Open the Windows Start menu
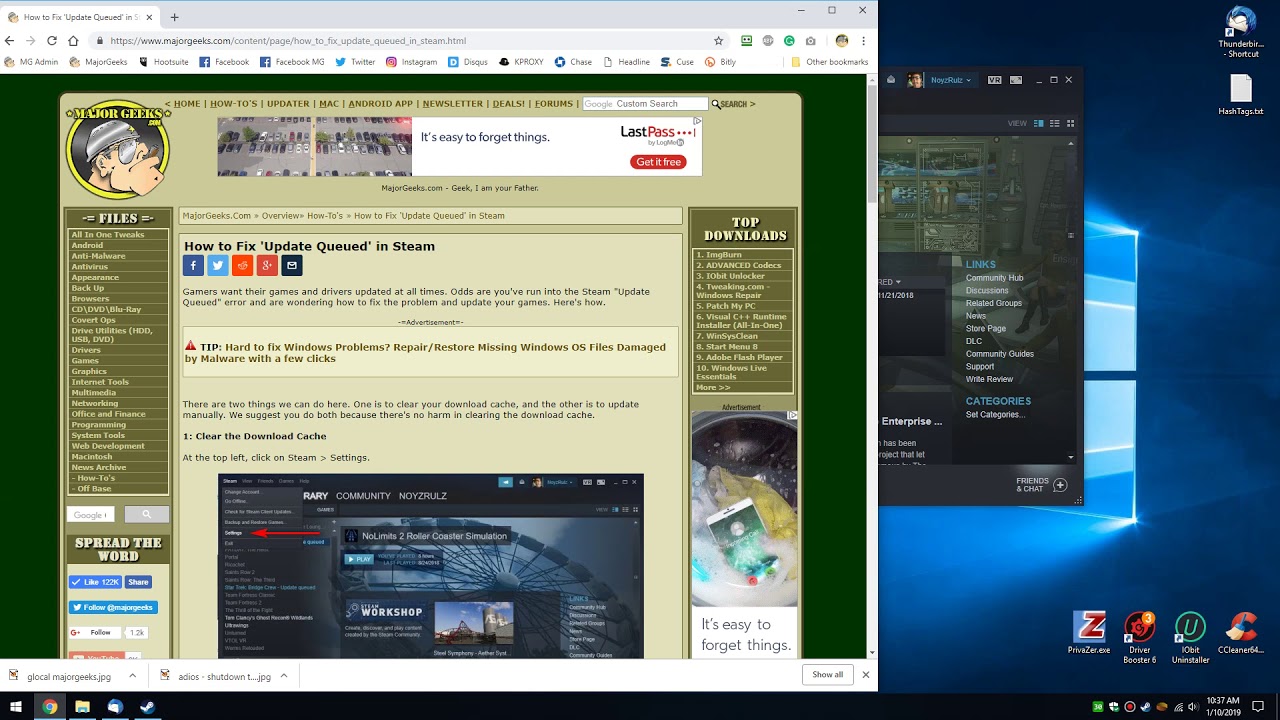The image size is (1280, 720). tap(16, 706)
